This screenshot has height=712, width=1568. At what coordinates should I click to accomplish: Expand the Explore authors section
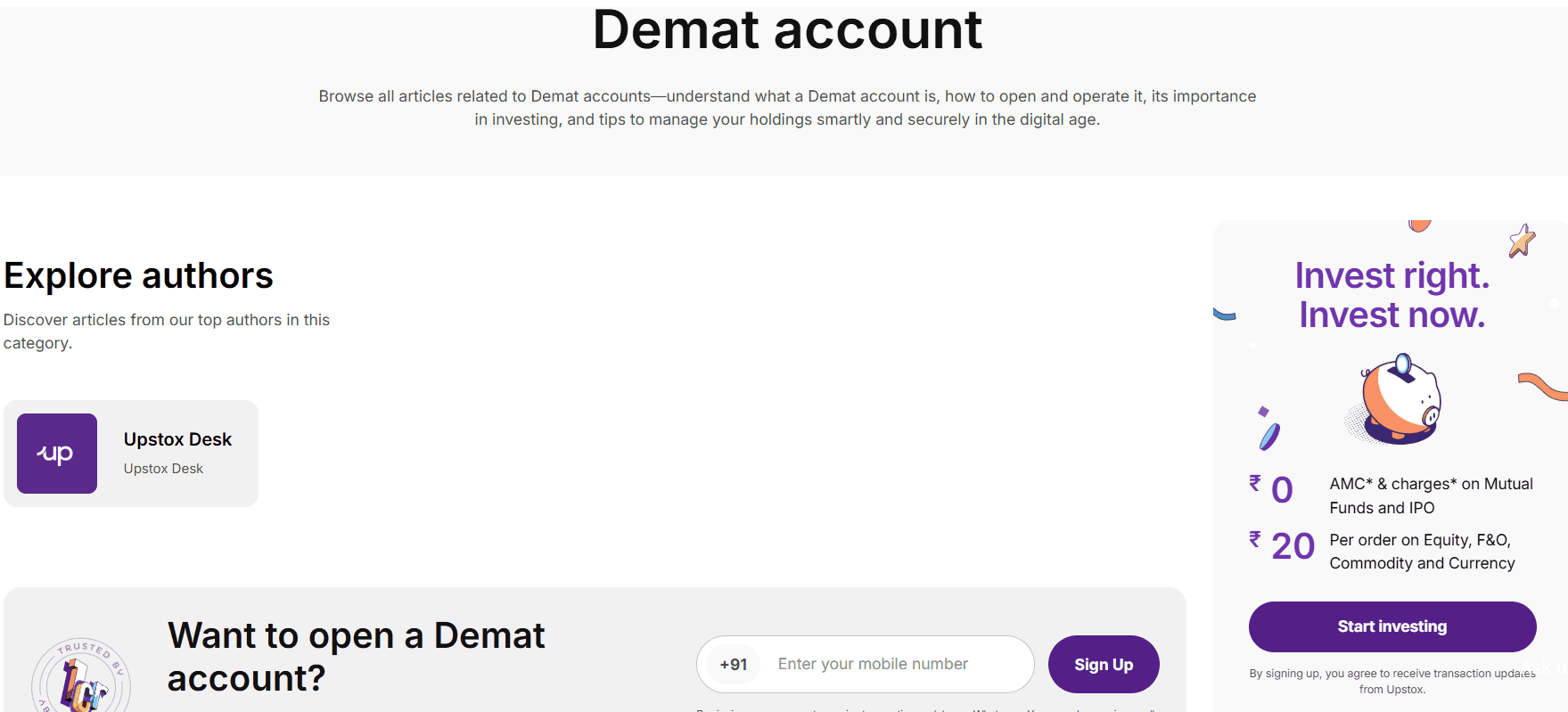tap(139, 275)
